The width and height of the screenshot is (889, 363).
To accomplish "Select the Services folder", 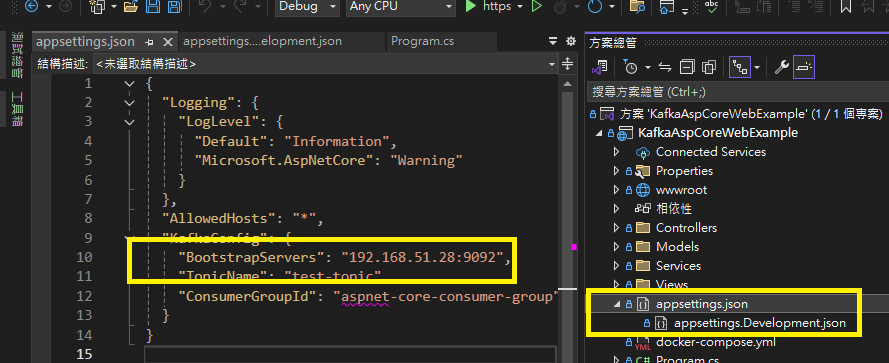I will pos(678,265).
